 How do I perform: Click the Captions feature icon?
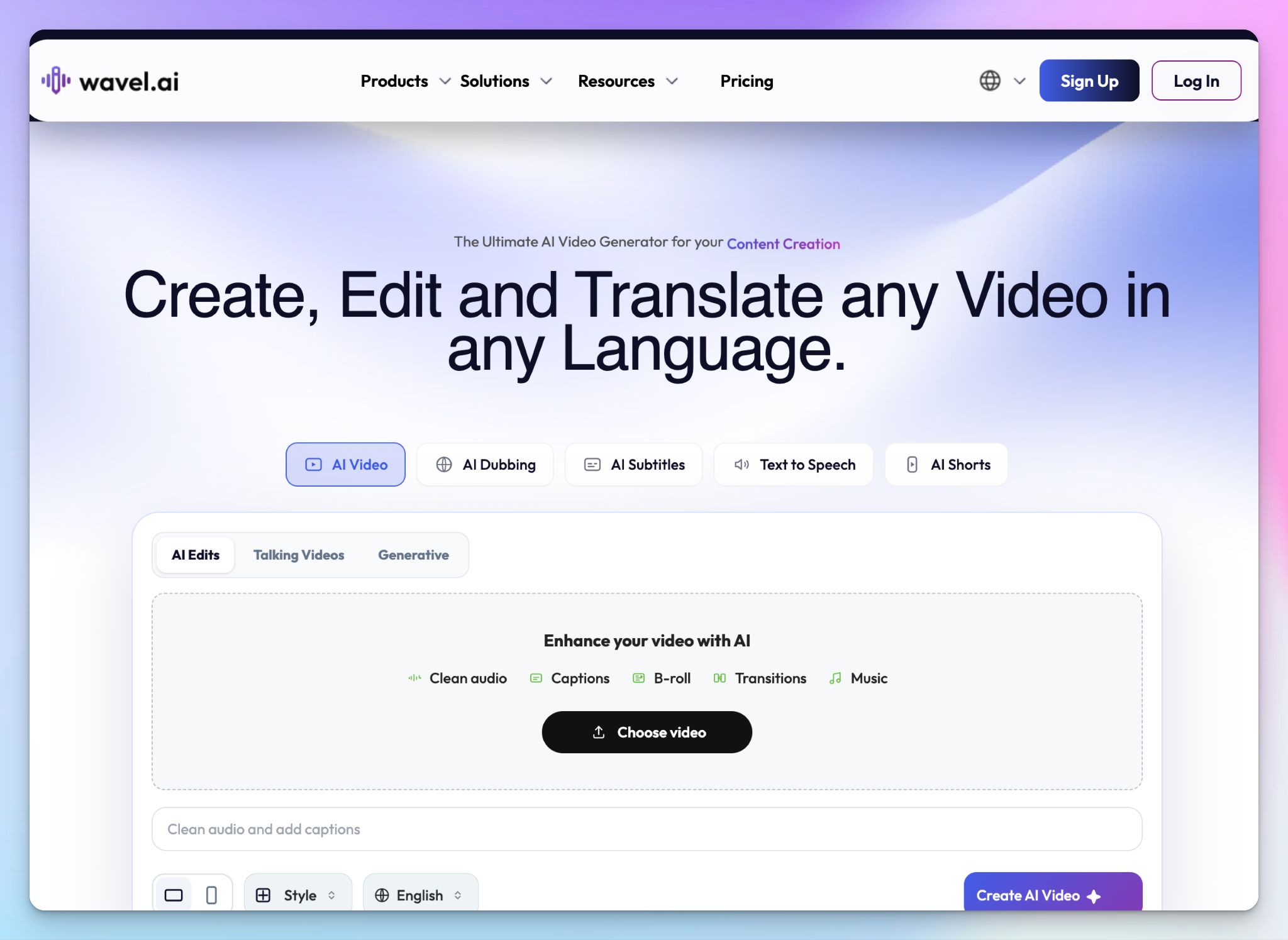[536, 678]
